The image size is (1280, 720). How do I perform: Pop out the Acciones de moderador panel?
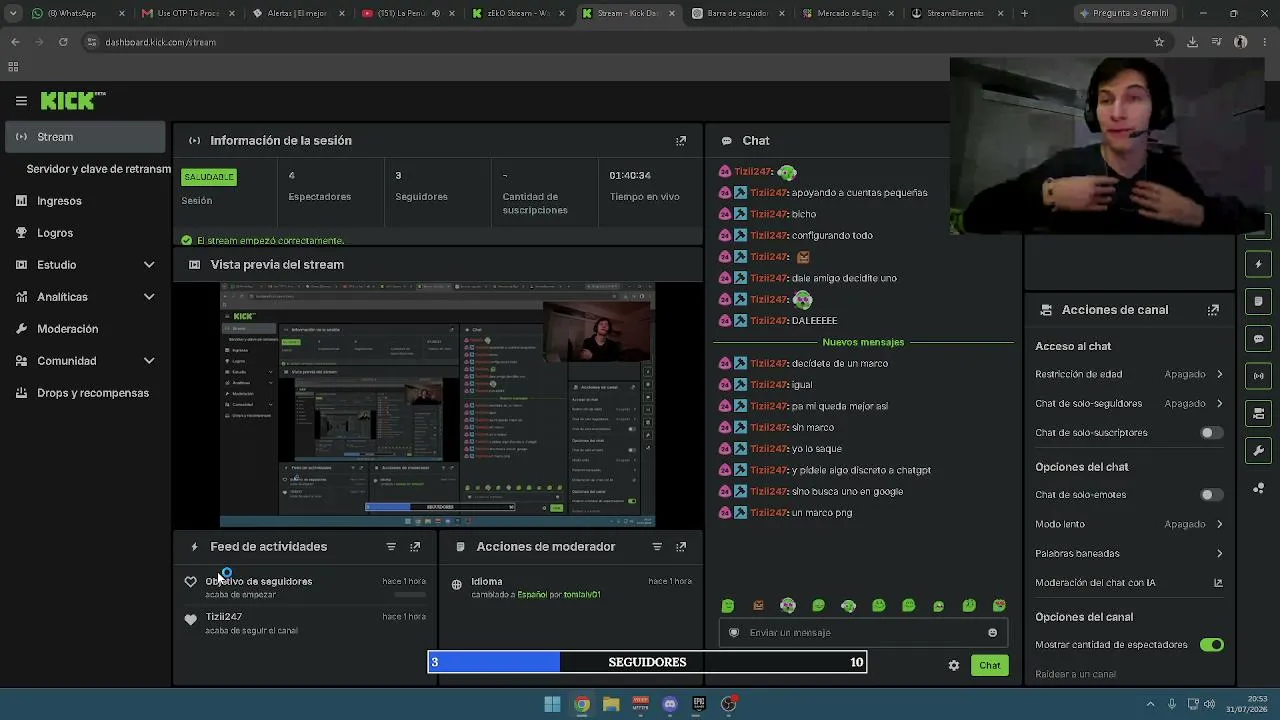(x=681, y=547)
